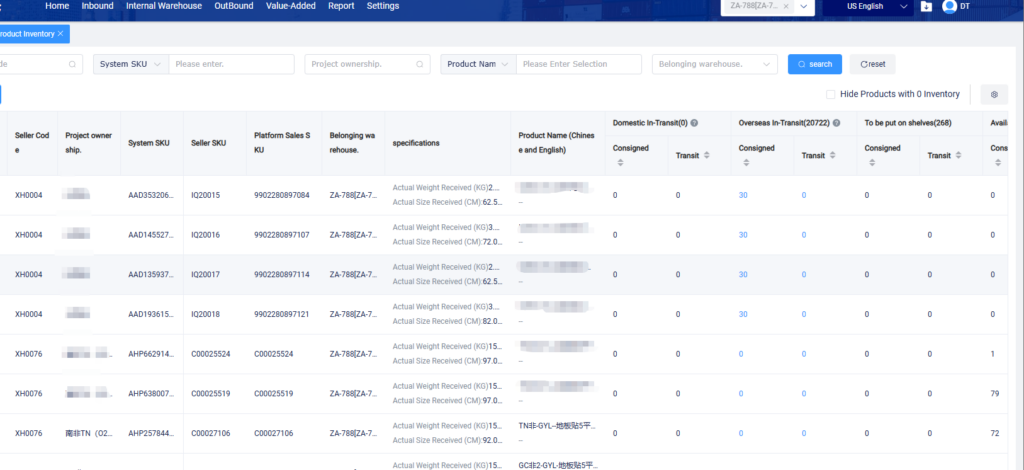Open the System SKU type dropdown
The image size is (1024, 470).
[131, 64]
